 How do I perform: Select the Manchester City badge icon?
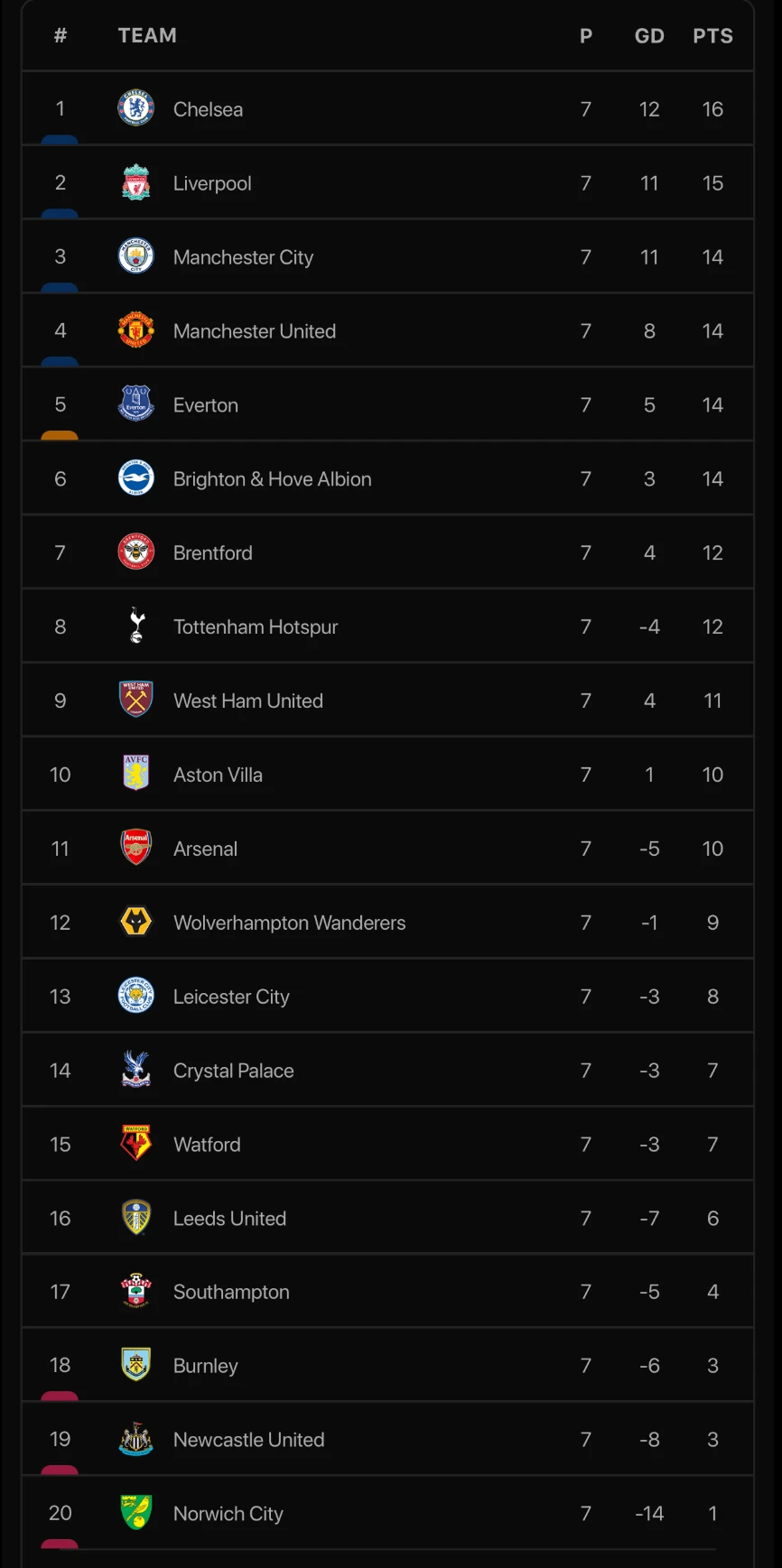(136, 257)
